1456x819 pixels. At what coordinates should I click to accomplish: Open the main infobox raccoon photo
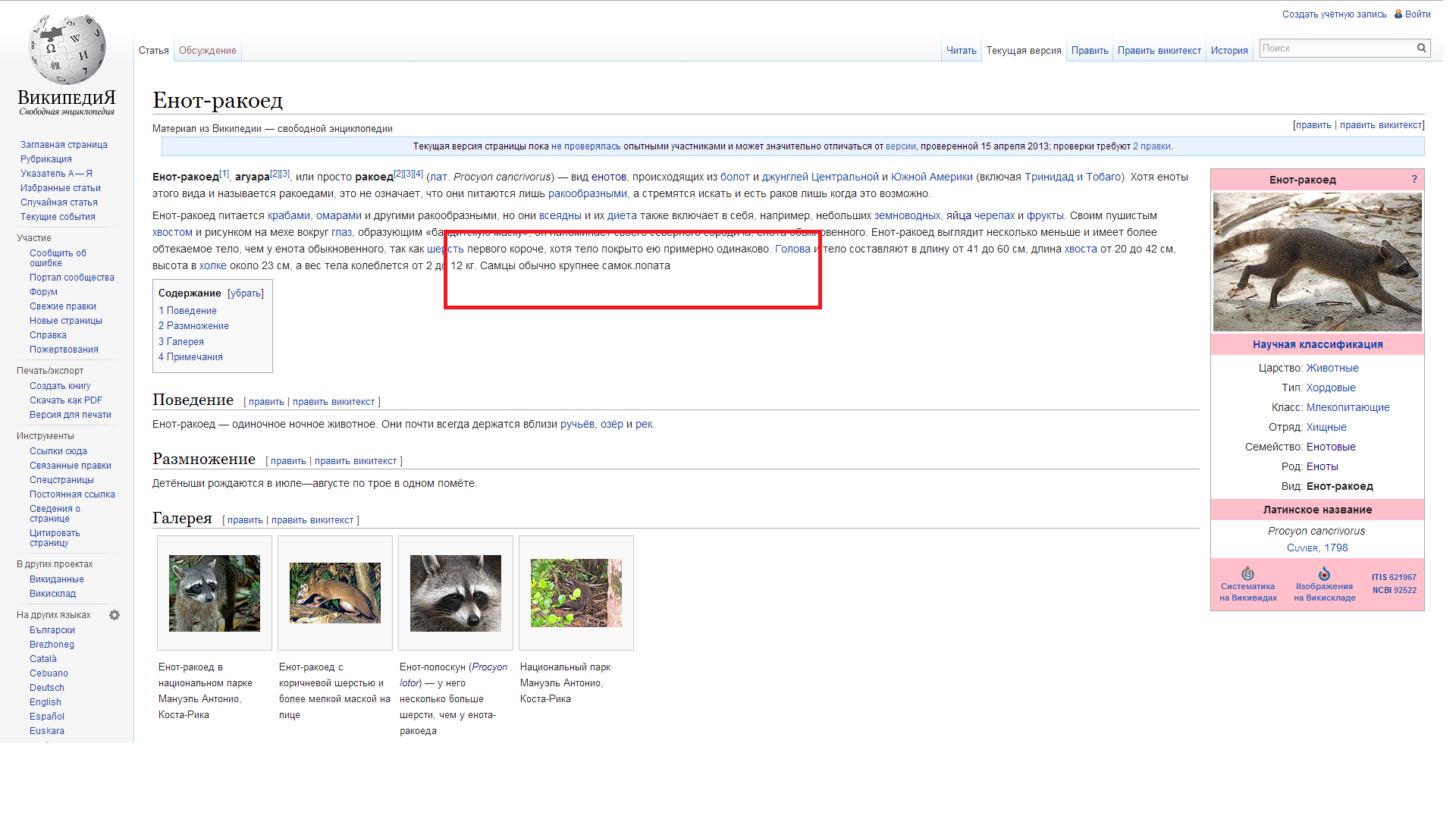coord(1316,261)
